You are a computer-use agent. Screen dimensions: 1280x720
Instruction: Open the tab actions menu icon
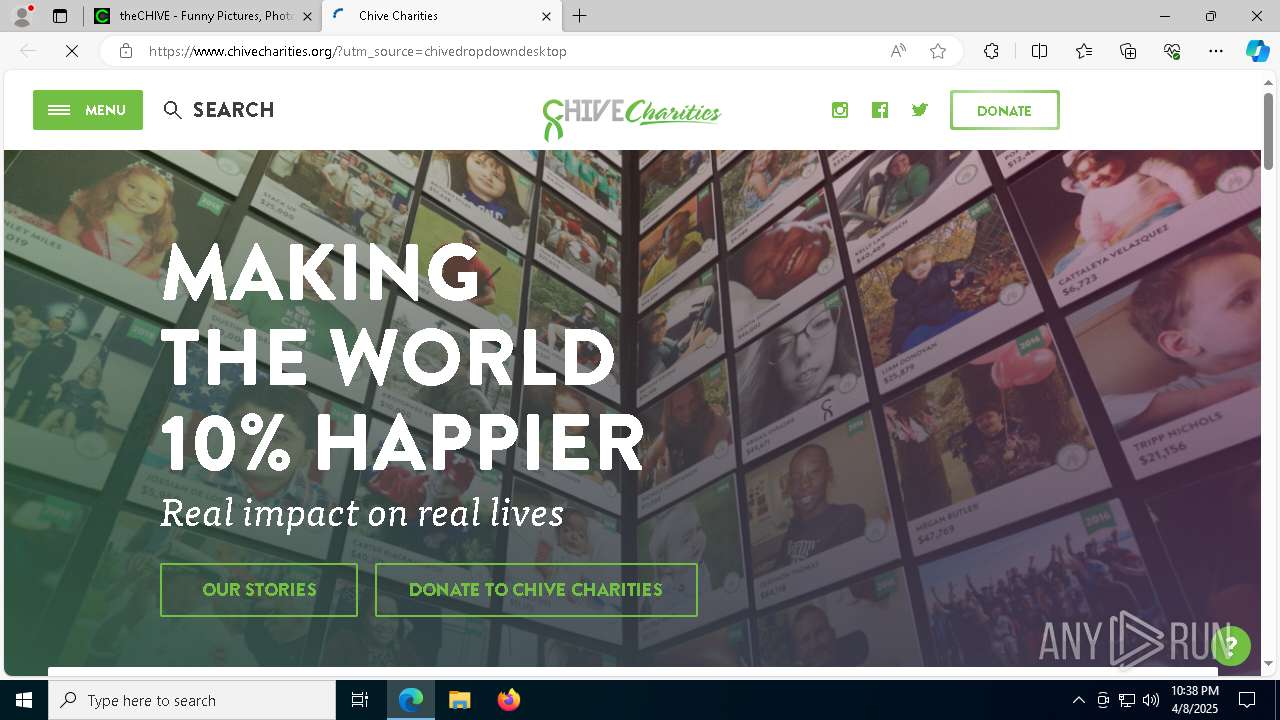60,16
